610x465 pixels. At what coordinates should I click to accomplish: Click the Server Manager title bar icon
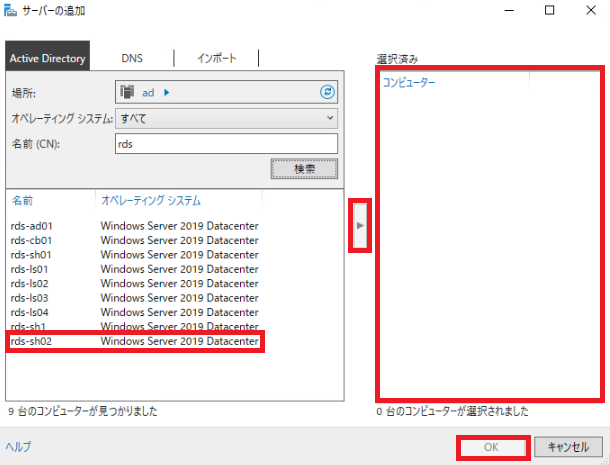10,11
